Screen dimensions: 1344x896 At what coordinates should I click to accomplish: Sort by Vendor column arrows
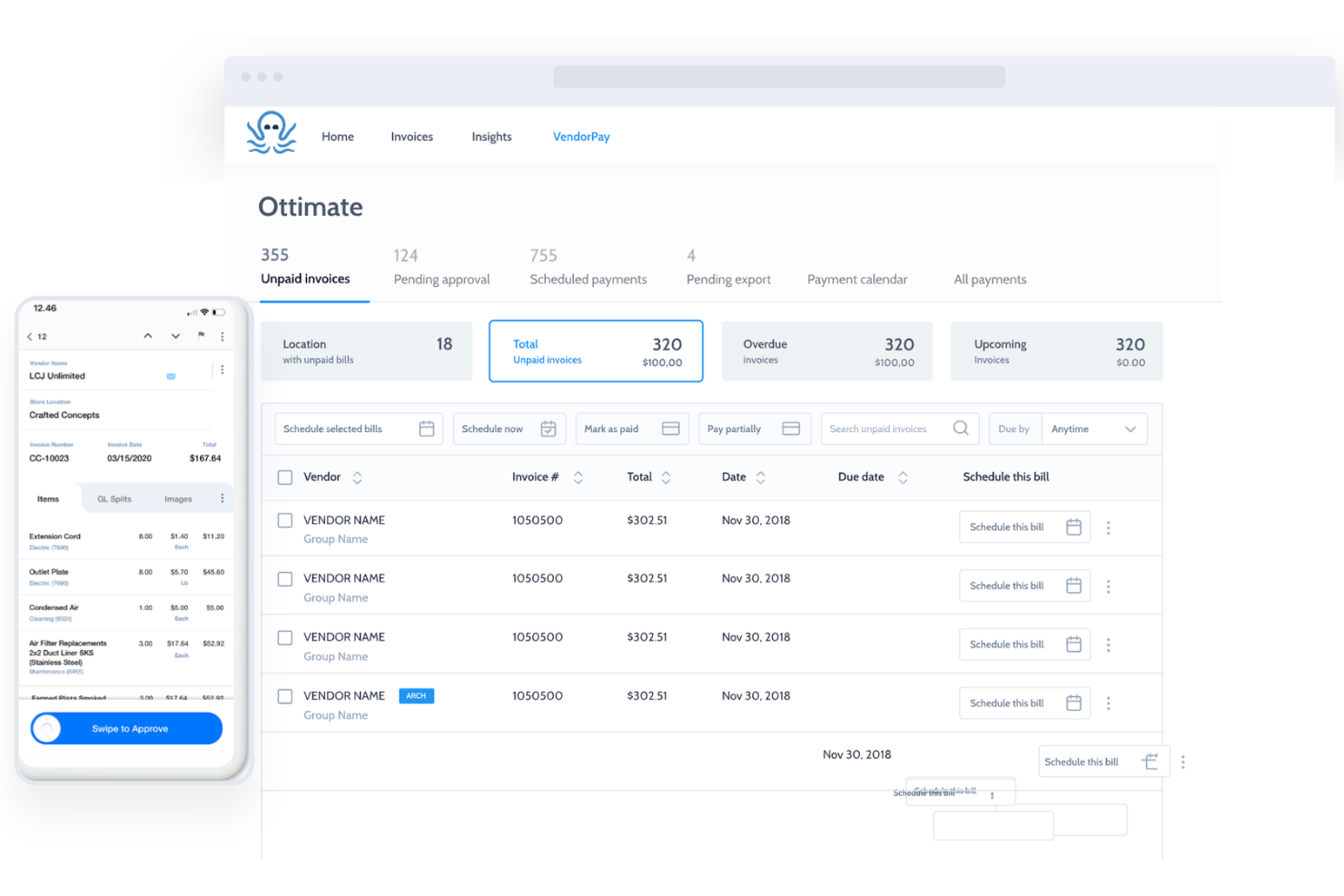point(357,478)
